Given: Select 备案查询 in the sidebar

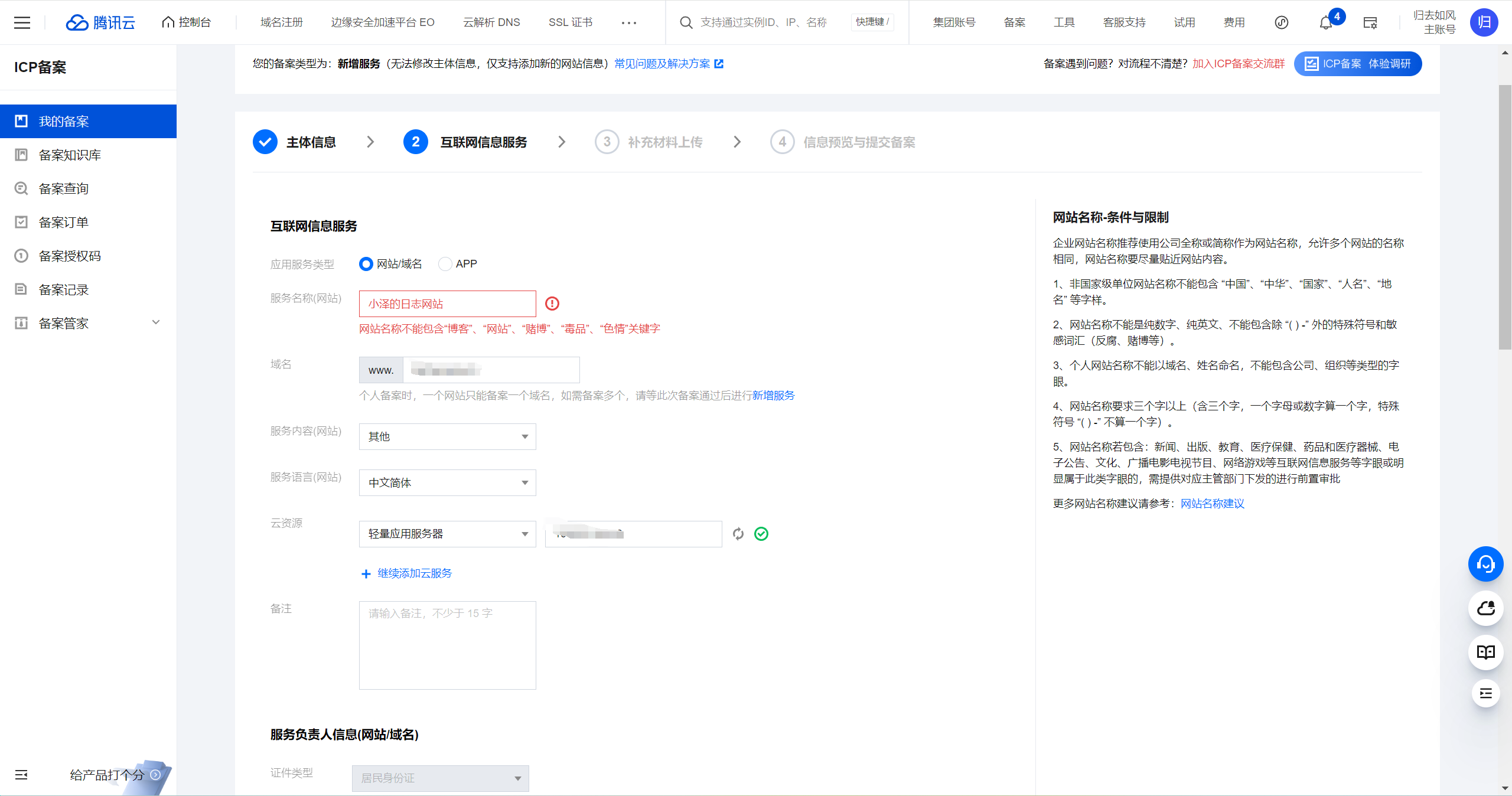Looking at the screenshot, I should [63, 188].
